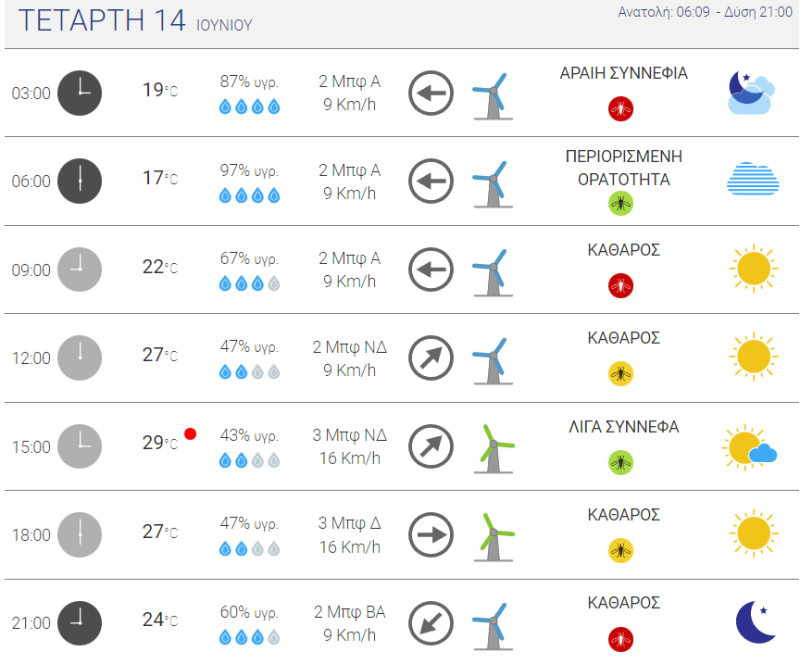Click the southwest wind arrow at 12:00
Screen dimensions: 800x664
(x=431, y=358)
